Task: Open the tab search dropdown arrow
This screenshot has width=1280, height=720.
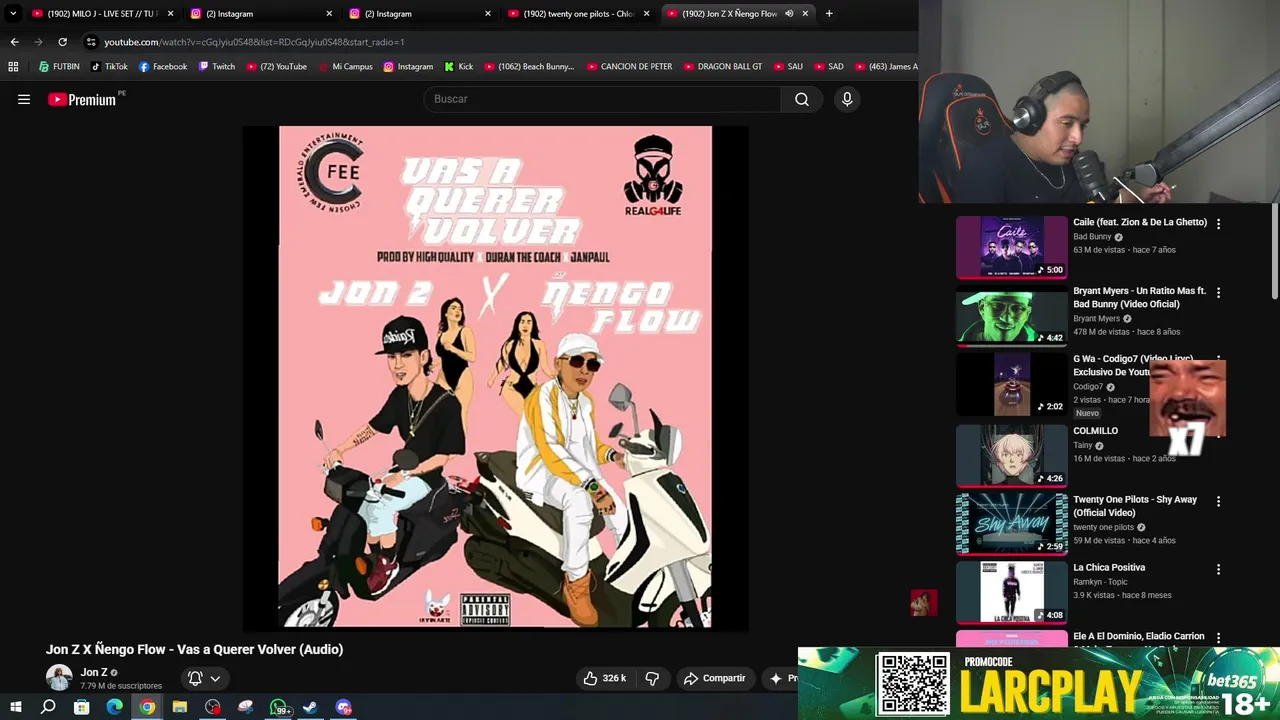Action: (13, 13)
